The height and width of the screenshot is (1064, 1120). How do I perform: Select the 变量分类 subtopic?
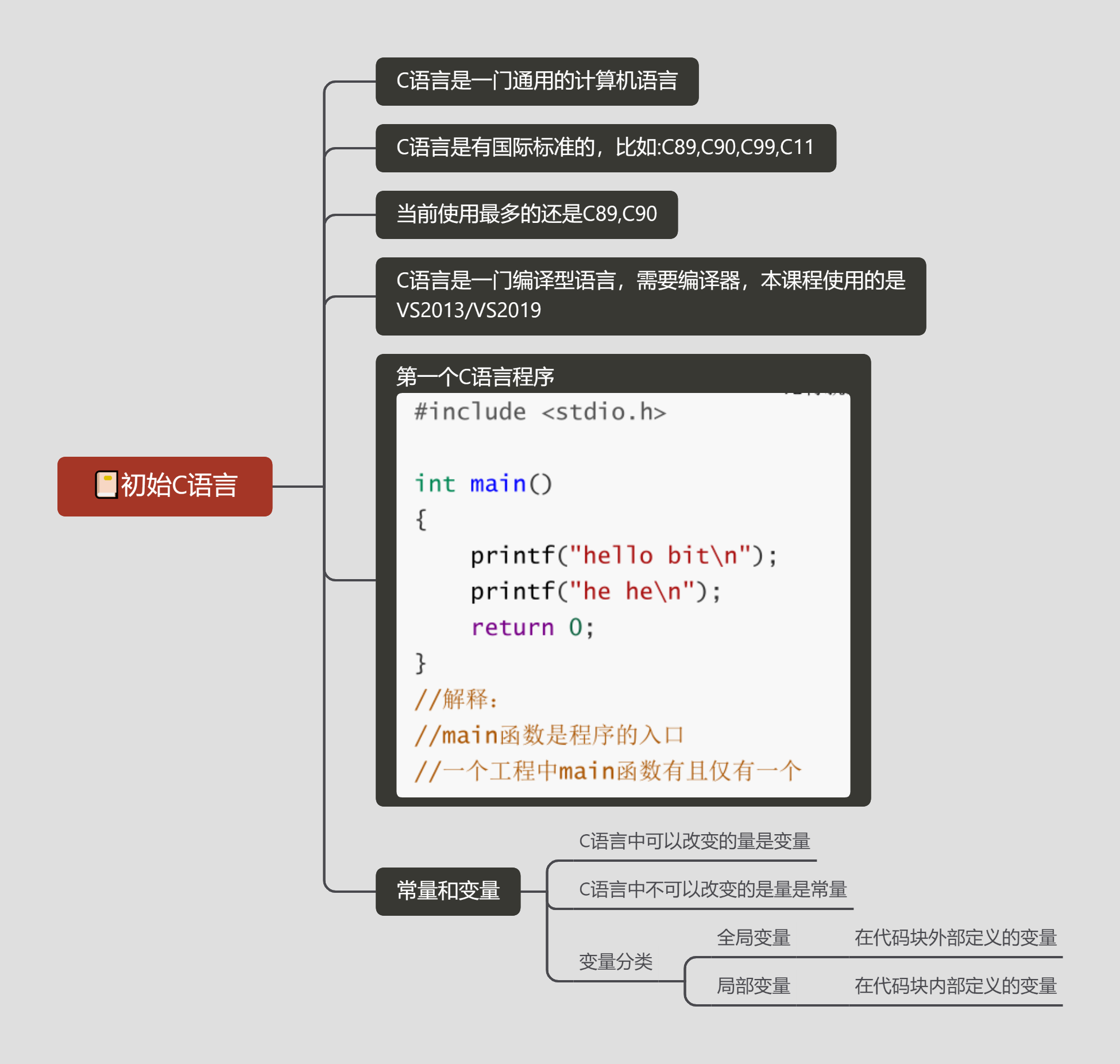[x=615, y=962]
